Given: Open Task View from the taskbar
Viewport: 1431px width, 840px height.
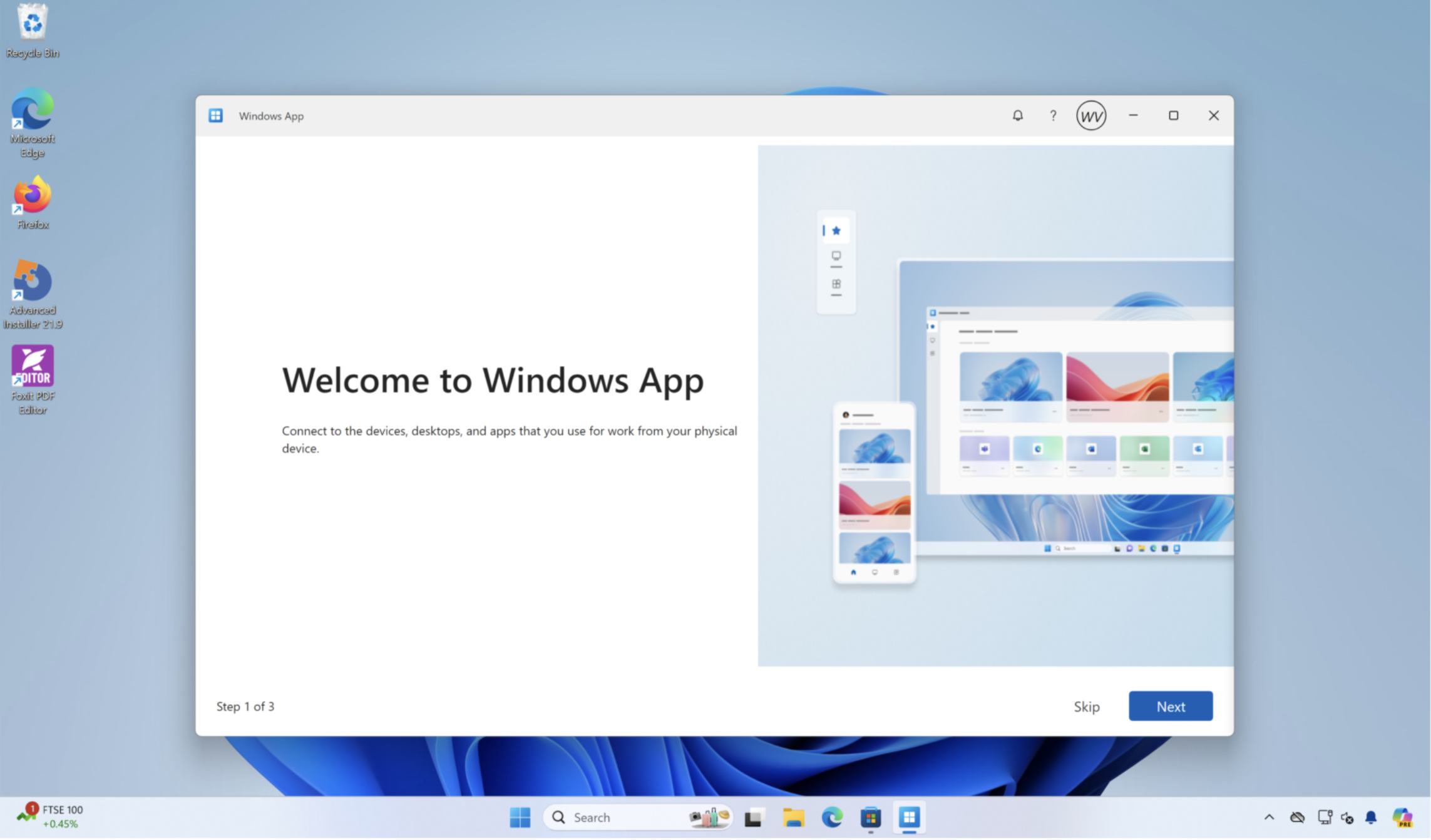Looking at the screenshot, I should tap(754, 817).
